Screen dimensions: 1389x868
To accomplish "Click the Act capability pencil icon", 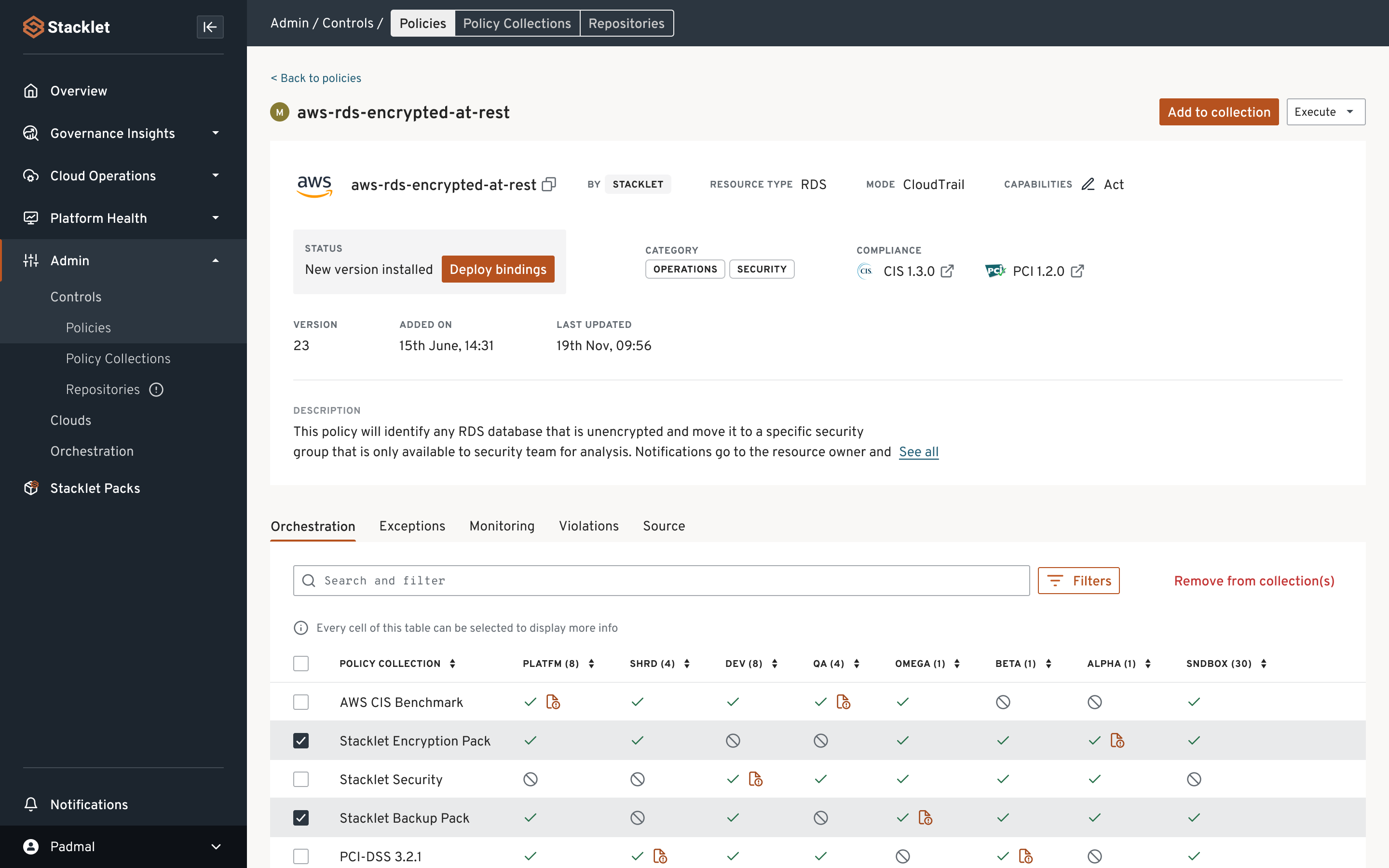I will click(1088, 184).
